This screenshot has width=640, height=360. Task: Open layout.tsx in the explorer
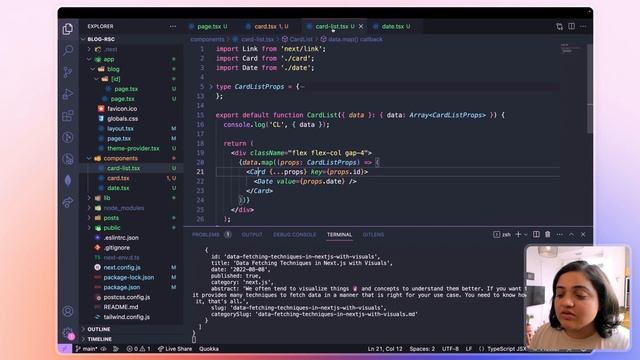[x=120, y=129]
